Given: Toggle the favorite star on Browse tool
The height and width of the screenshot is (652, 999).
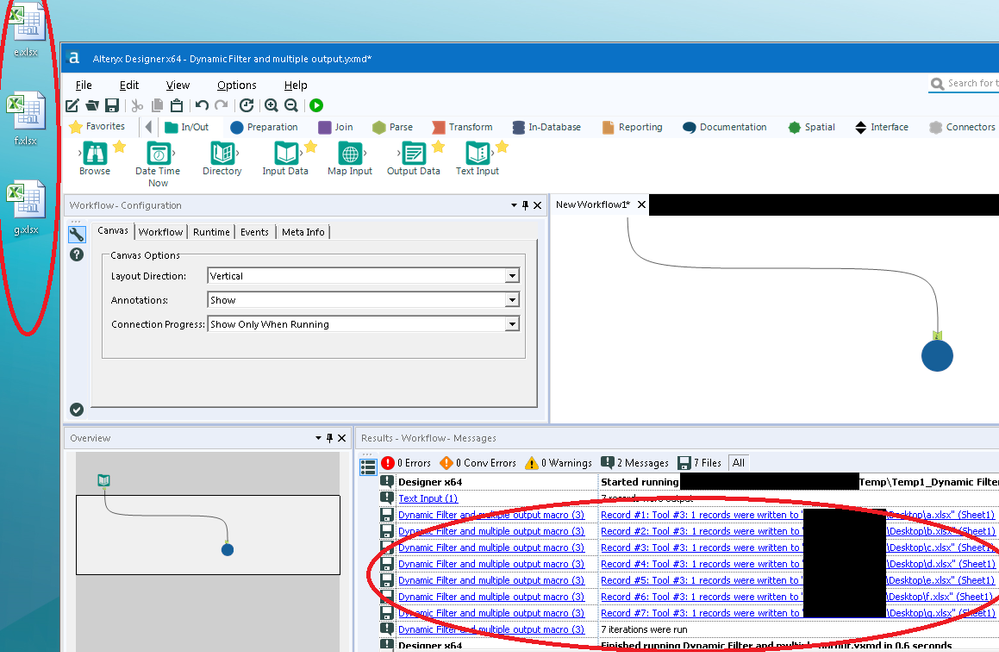Looking at the screenshot, I should point(119,147).
